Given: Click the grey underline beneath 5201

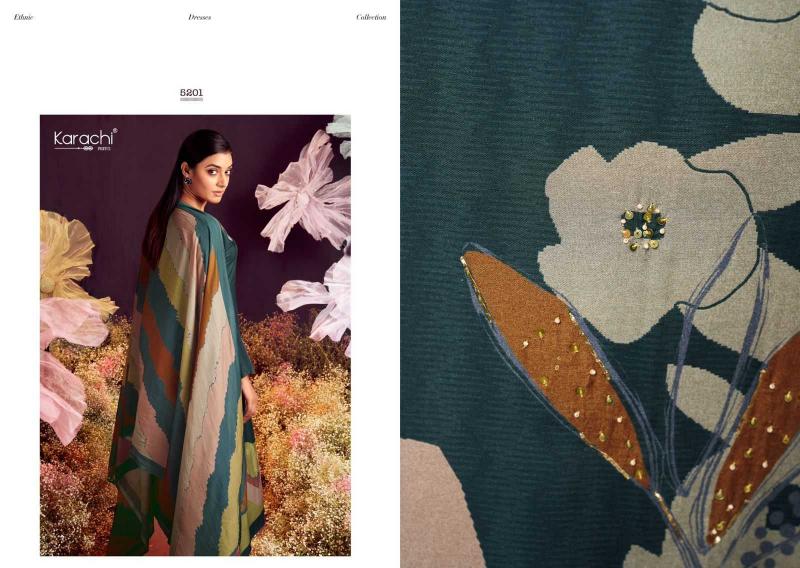Looking at the screenshot, I should coord(191,100).
